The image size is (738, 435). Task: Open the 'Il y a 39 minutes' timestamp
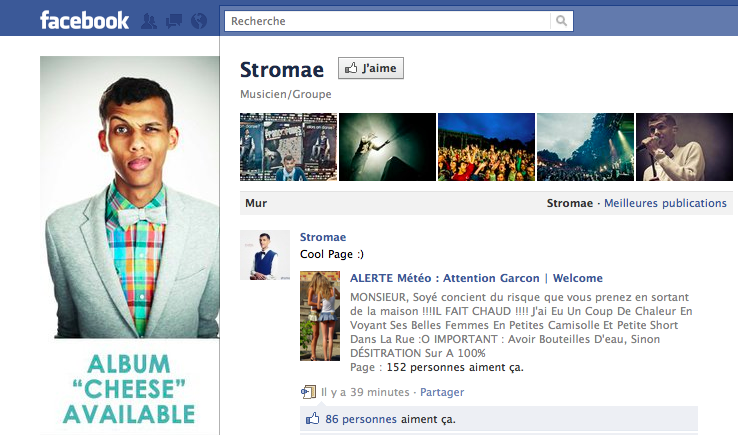365,392
